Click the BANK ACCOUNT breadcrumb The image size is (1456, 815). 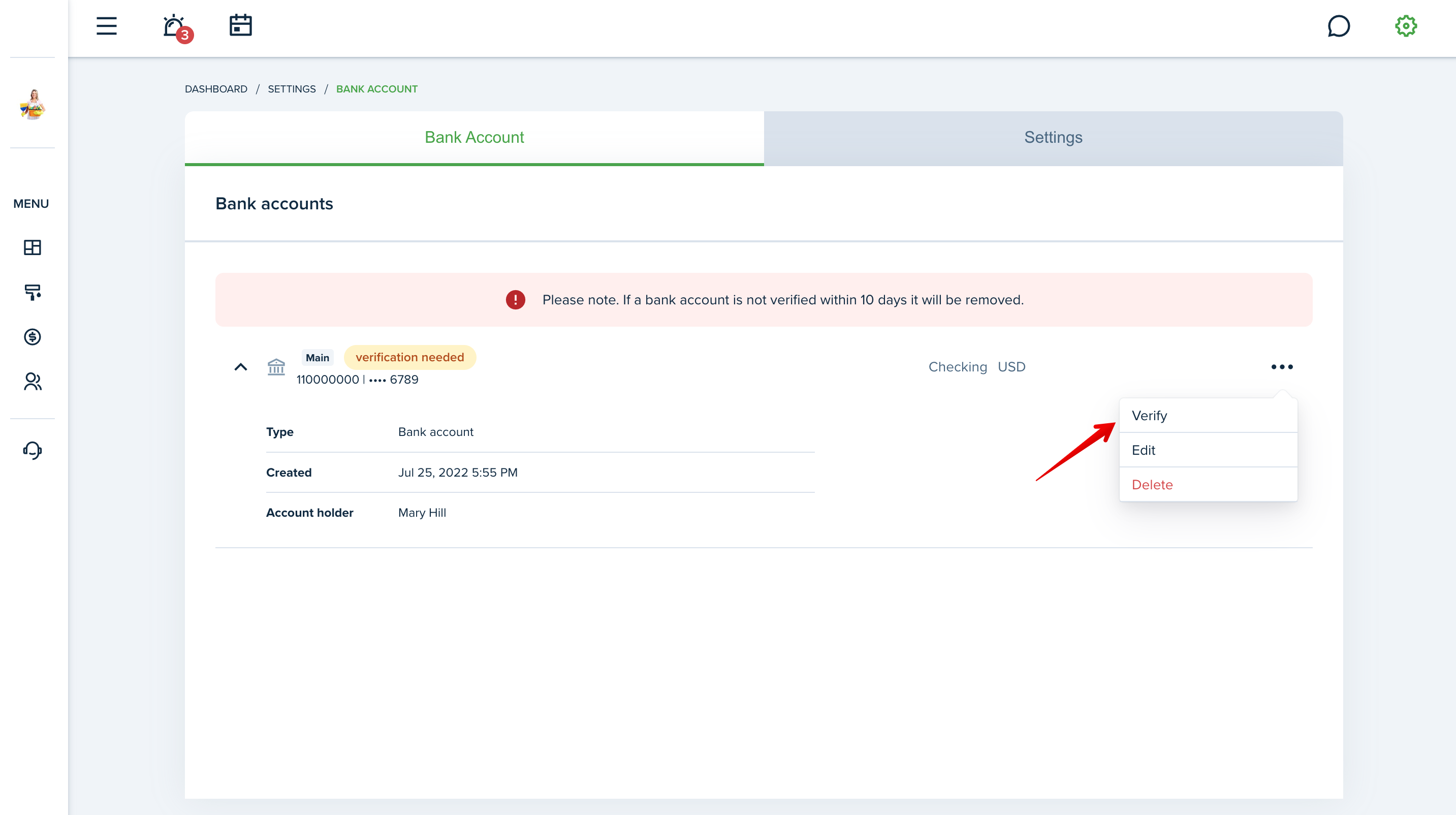tap(377, 89)
